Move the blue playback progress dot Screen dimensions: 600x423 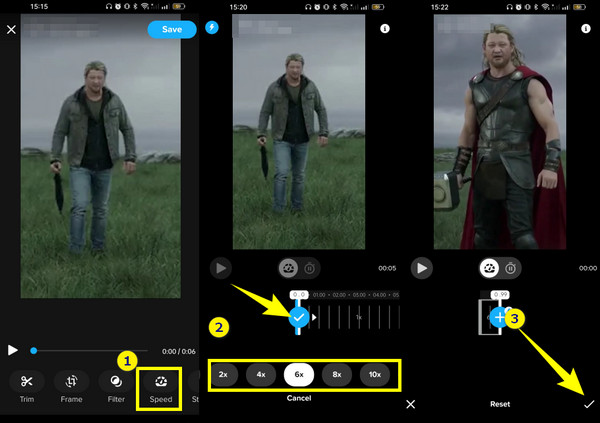pyautogui.click(x=34, y=350)
